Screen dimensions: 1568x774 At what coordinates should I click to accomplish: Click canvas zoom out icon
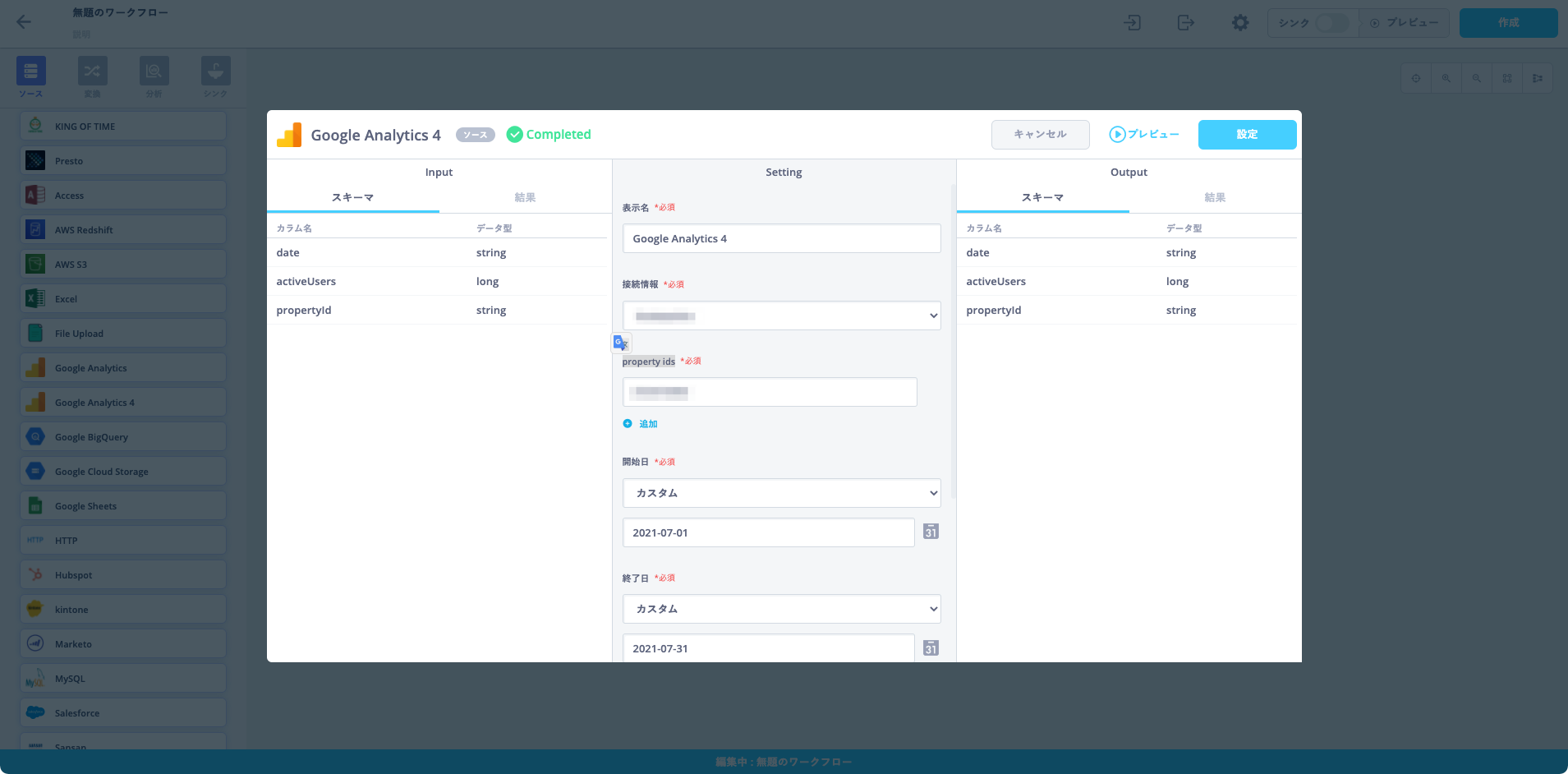click(x=1476, y=78)
